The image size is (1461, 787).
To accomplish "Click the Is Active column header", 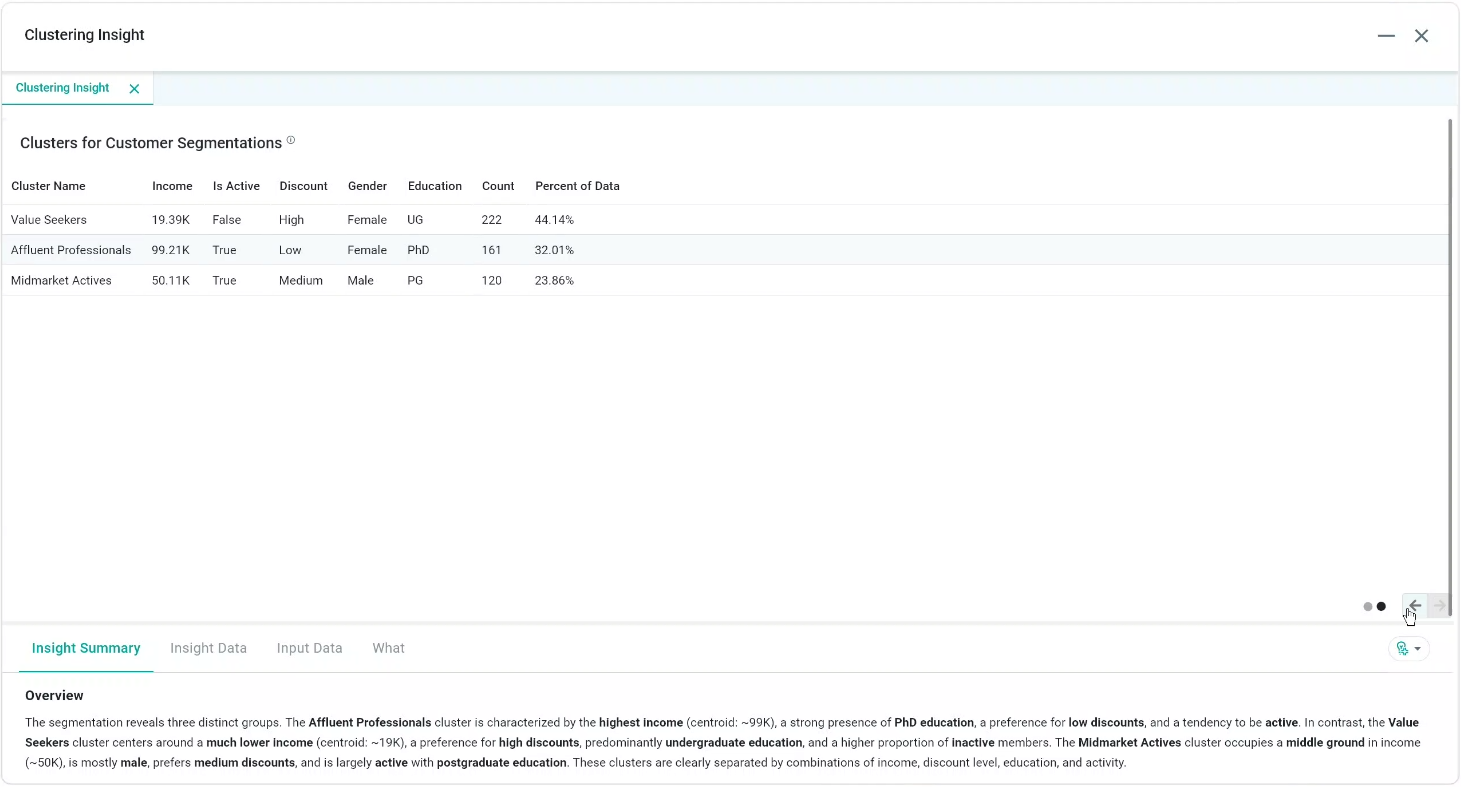I will pyautogui.click(x=236, y=186).
